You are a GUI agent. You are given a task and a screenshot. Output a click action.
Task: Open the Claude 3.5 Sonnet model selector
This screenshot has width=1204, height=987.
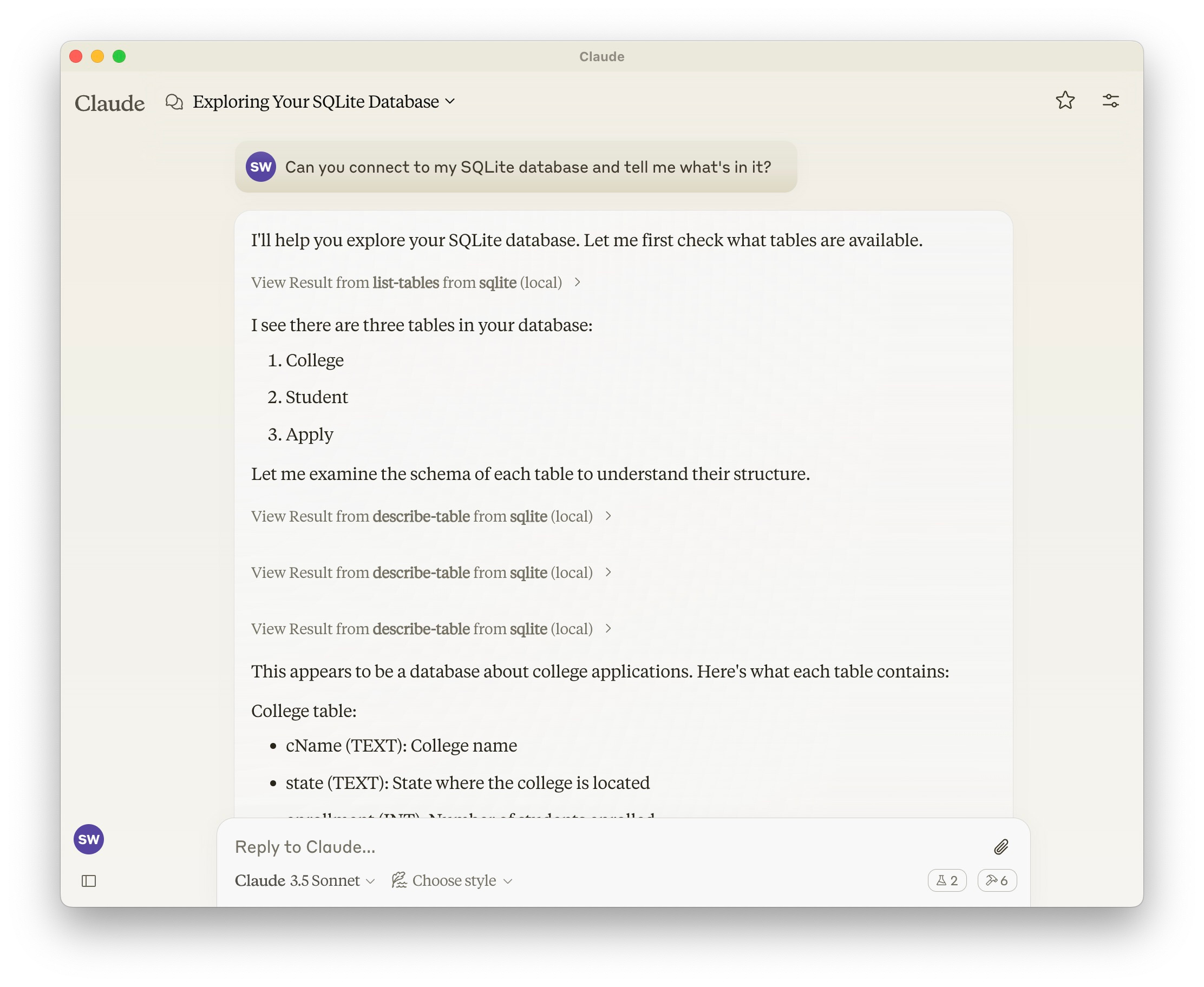pos(305,881)
